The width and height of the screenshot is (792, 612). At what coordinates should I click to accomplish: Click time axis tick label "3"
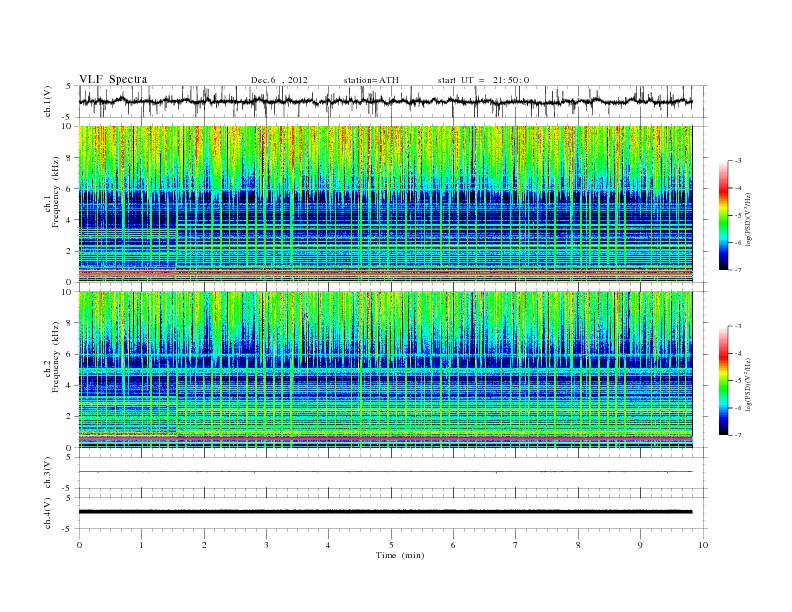click(266, 545)
